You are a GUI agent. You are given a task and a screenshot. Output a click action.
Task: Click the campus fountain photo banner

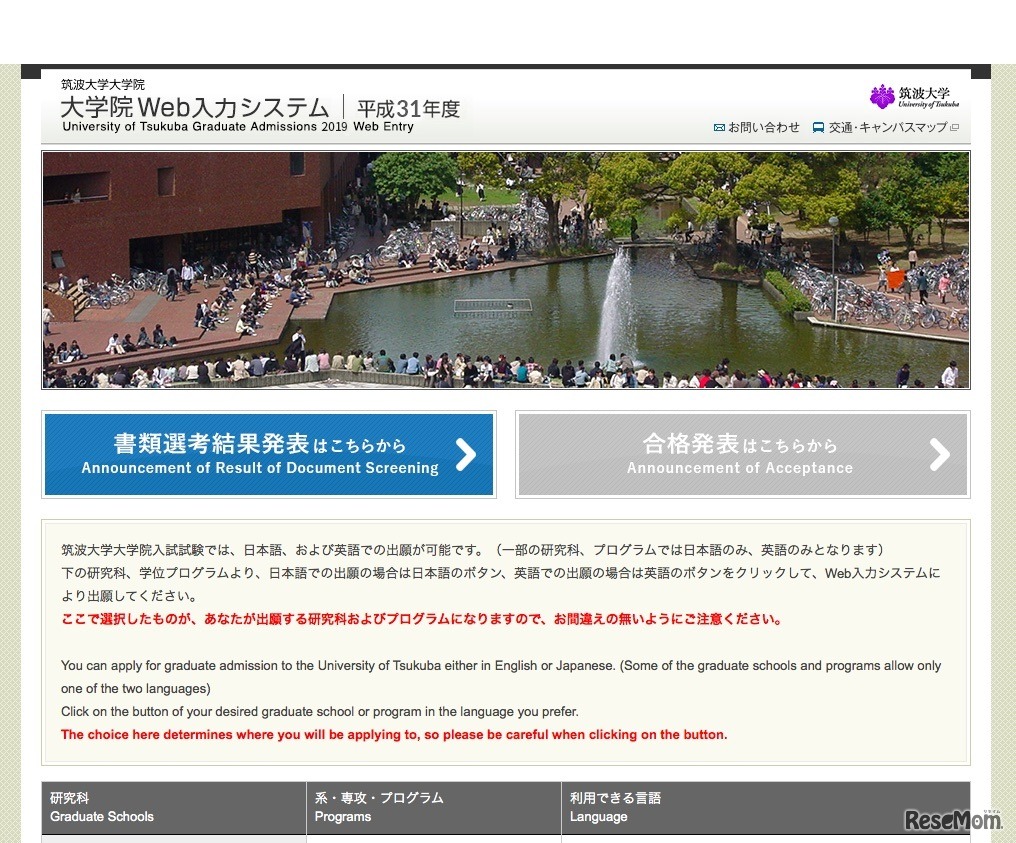[505, 270]
